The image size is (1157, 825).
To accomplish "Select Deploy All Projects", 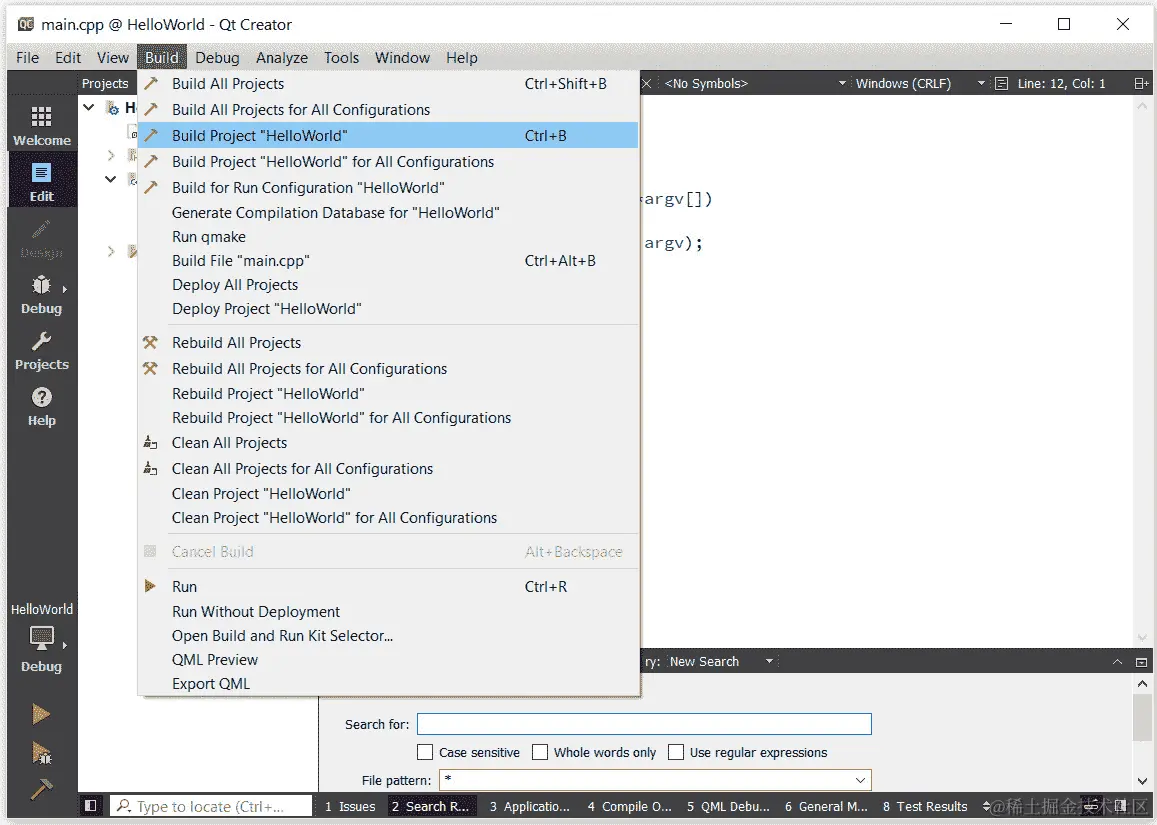I will 388,285.
